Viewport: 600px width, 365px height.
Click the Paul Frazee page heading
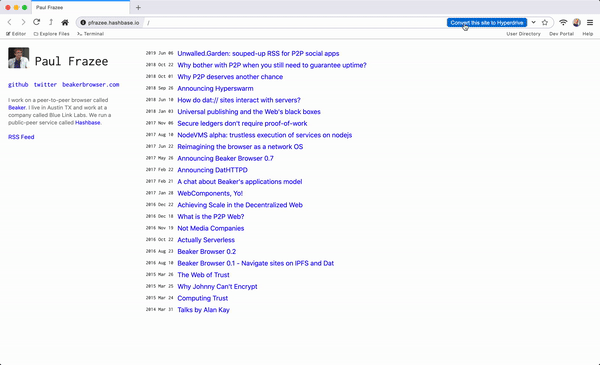point(72,61)
